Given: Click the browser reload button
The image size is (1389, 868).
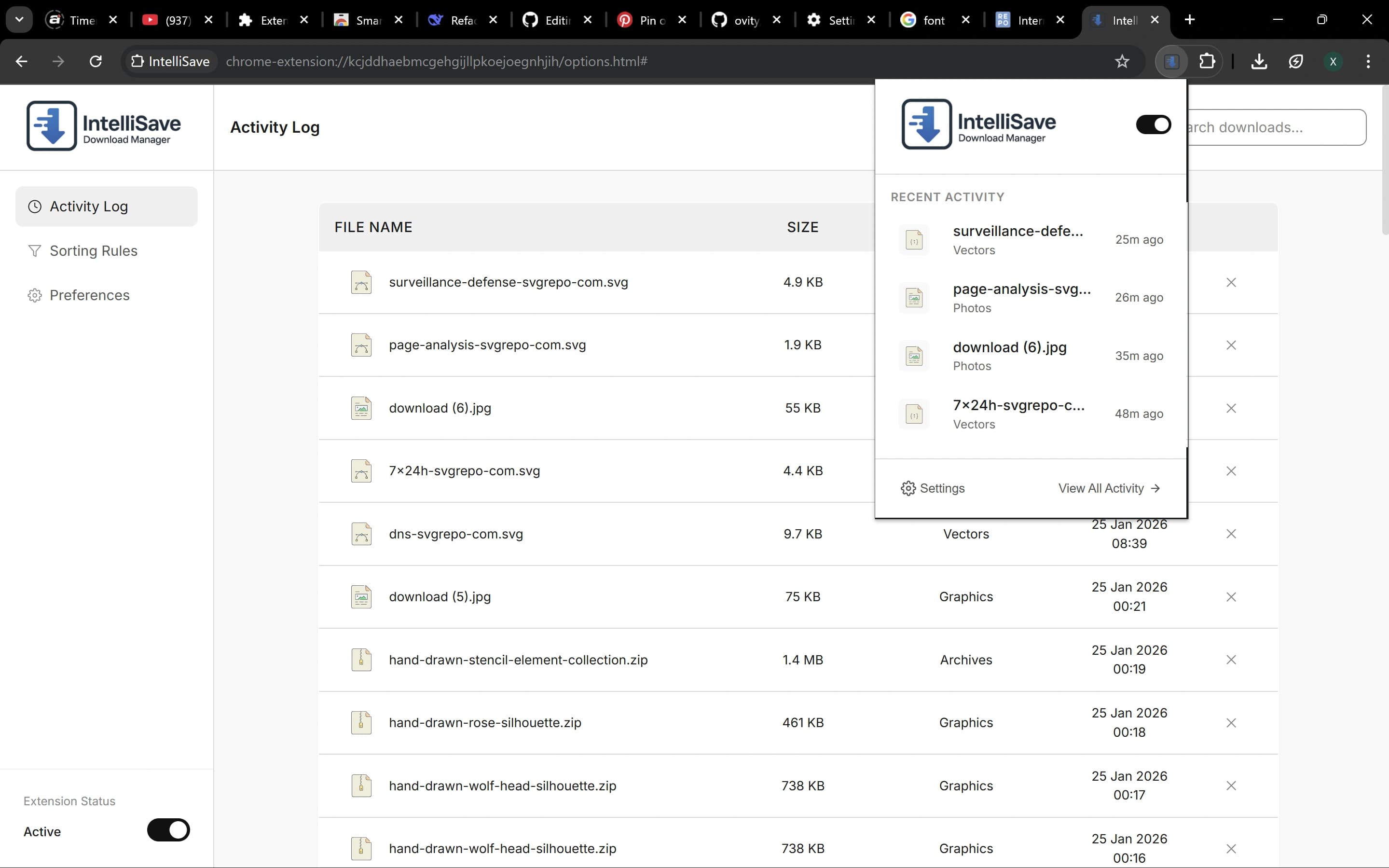Looking at the screenshot, I should pyautogui.click(x=96, y=61).
